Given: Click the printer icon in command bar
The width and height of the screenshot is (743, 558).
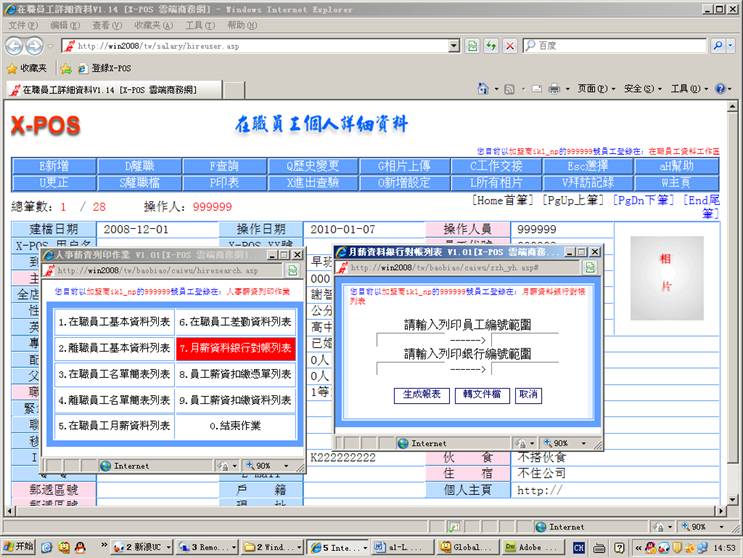Looking at the screenshot, I should (x=554, y=89).
